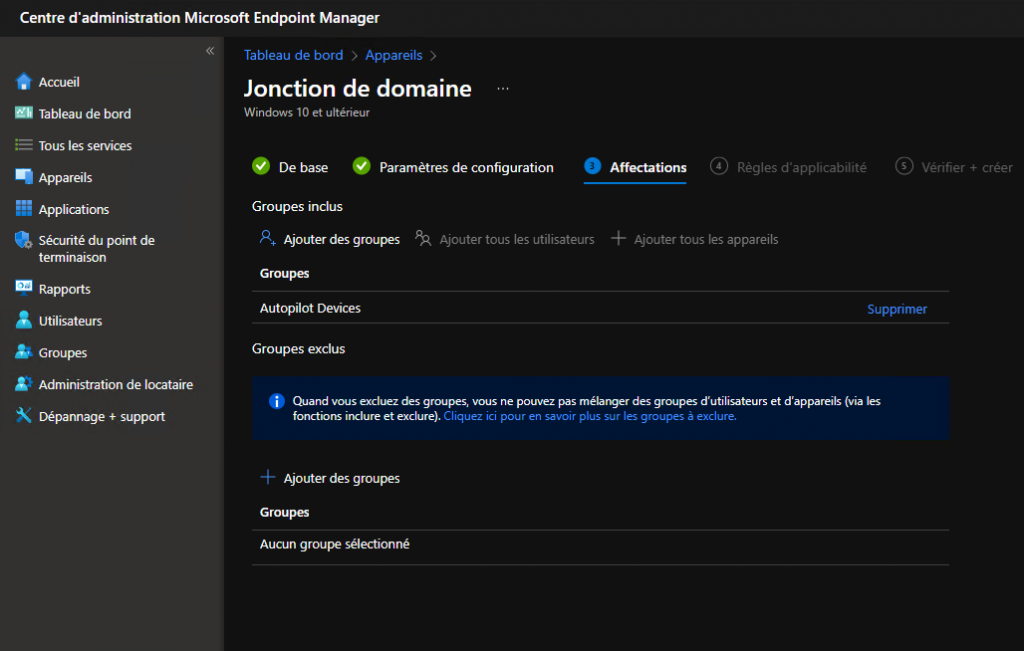
Task: Open Accueil in the sidebar
Action: coord(59,82)
